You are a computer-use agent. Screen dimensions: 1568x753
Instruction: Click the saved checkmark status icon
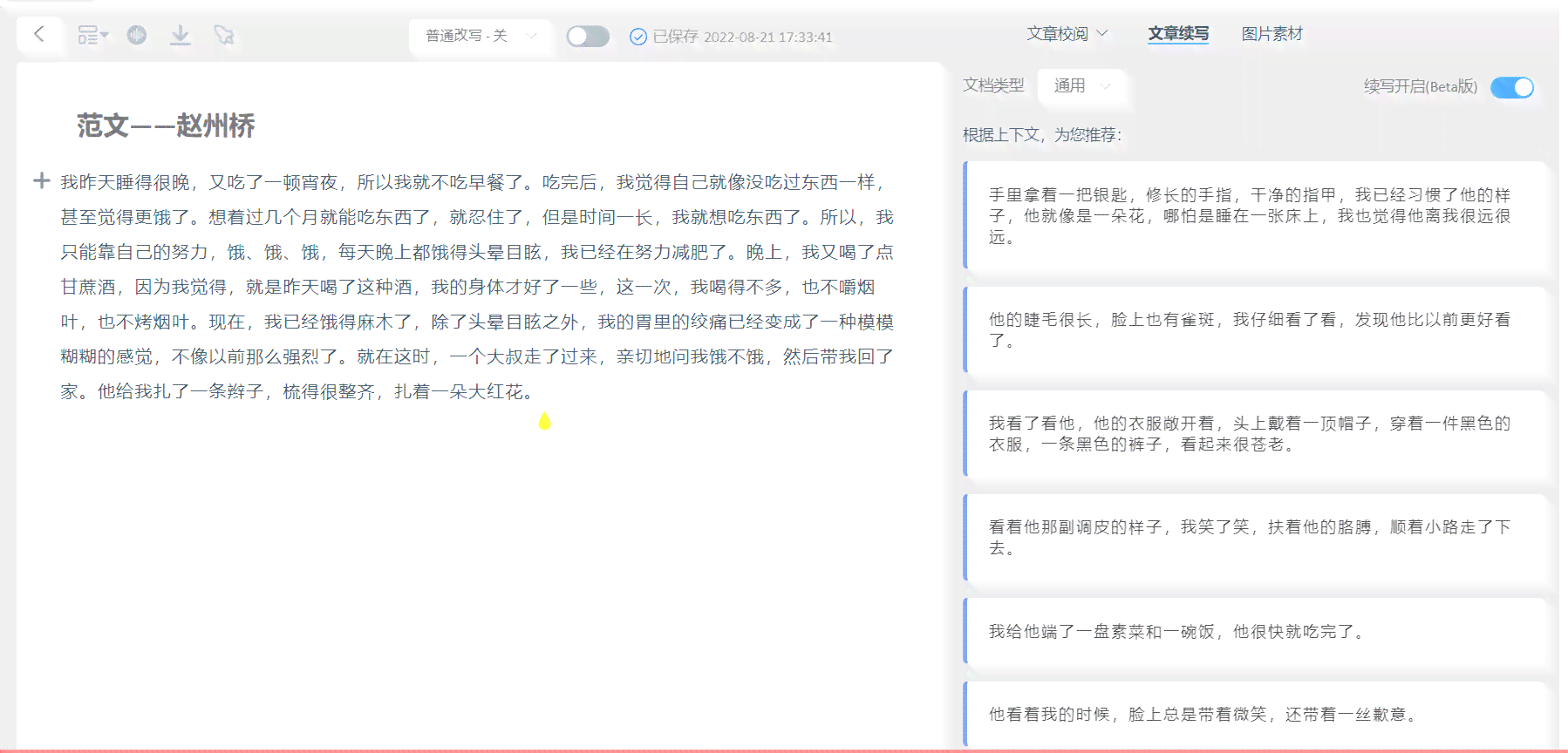click(x=638, y=37)
